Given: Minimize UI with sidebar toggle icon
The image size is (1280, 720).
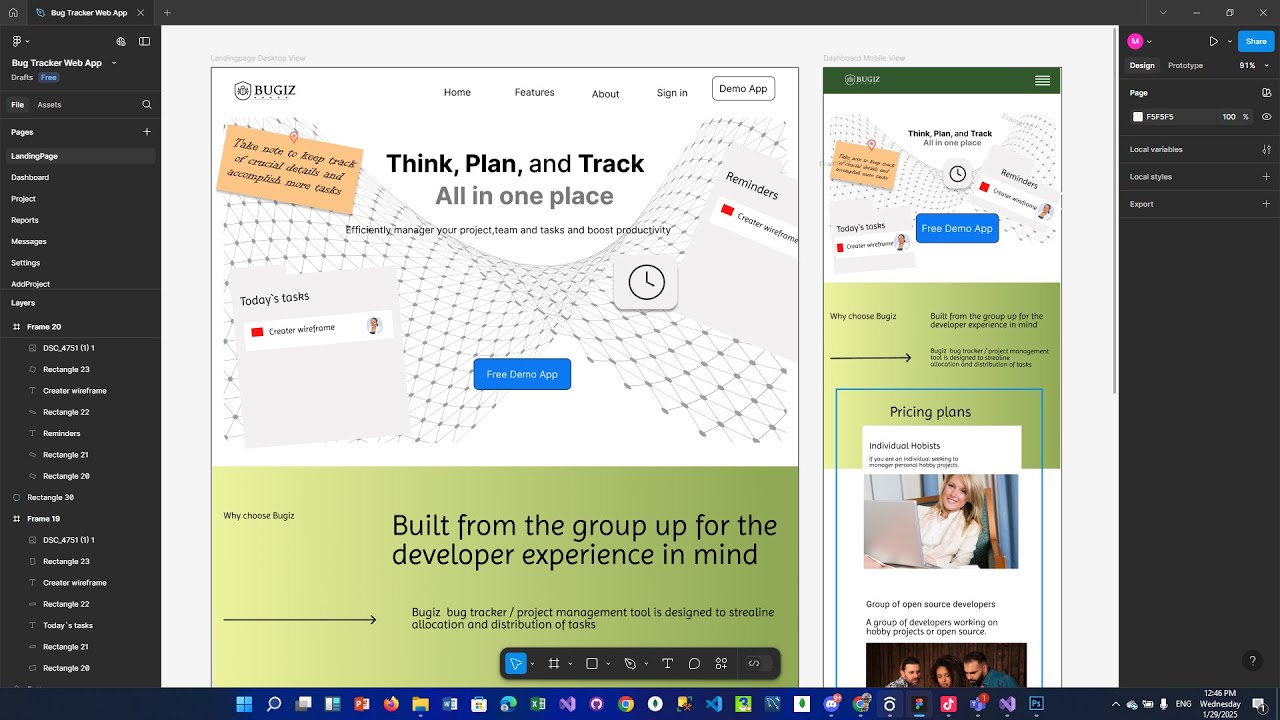Looking at the screenshot, I should (144, 41).
